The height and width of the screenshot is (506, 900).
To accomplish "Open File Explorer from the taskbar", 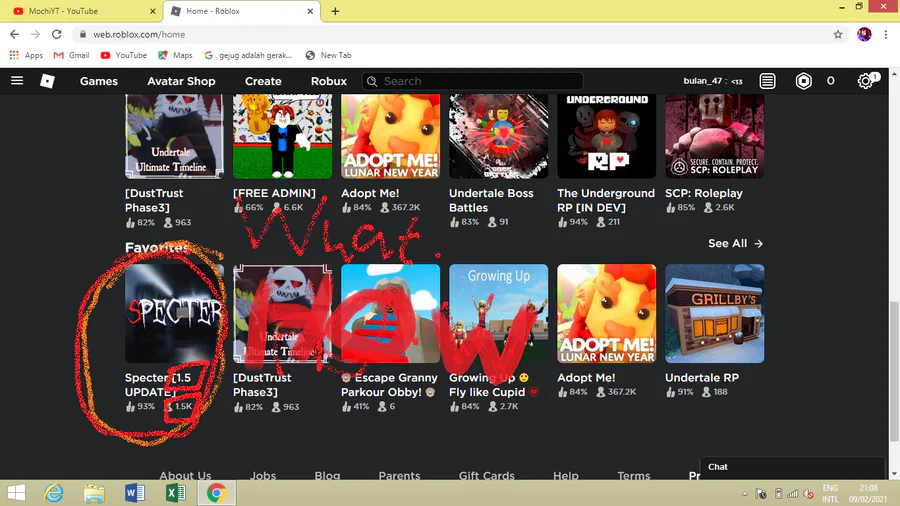I will pos(94,493).
